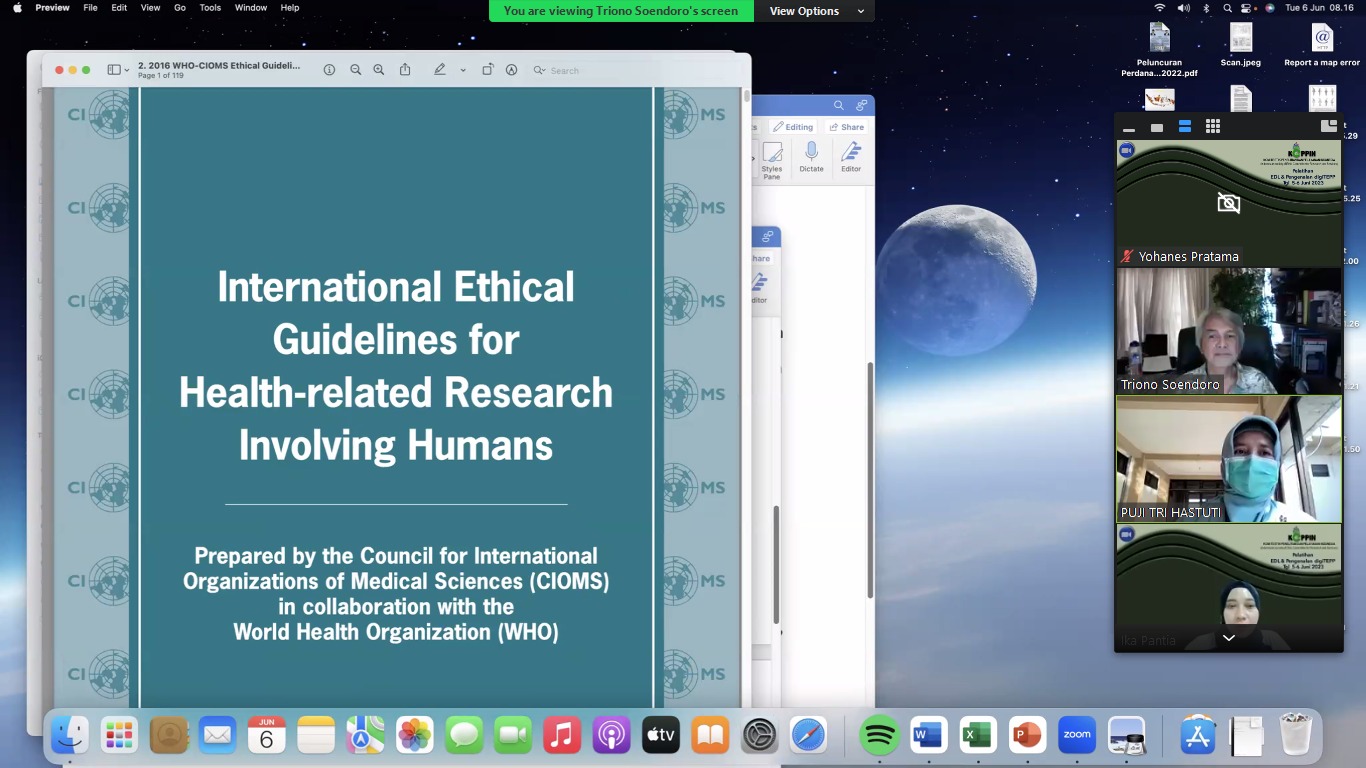Expand the sidebar view options chevron

[x=126, y=71]
